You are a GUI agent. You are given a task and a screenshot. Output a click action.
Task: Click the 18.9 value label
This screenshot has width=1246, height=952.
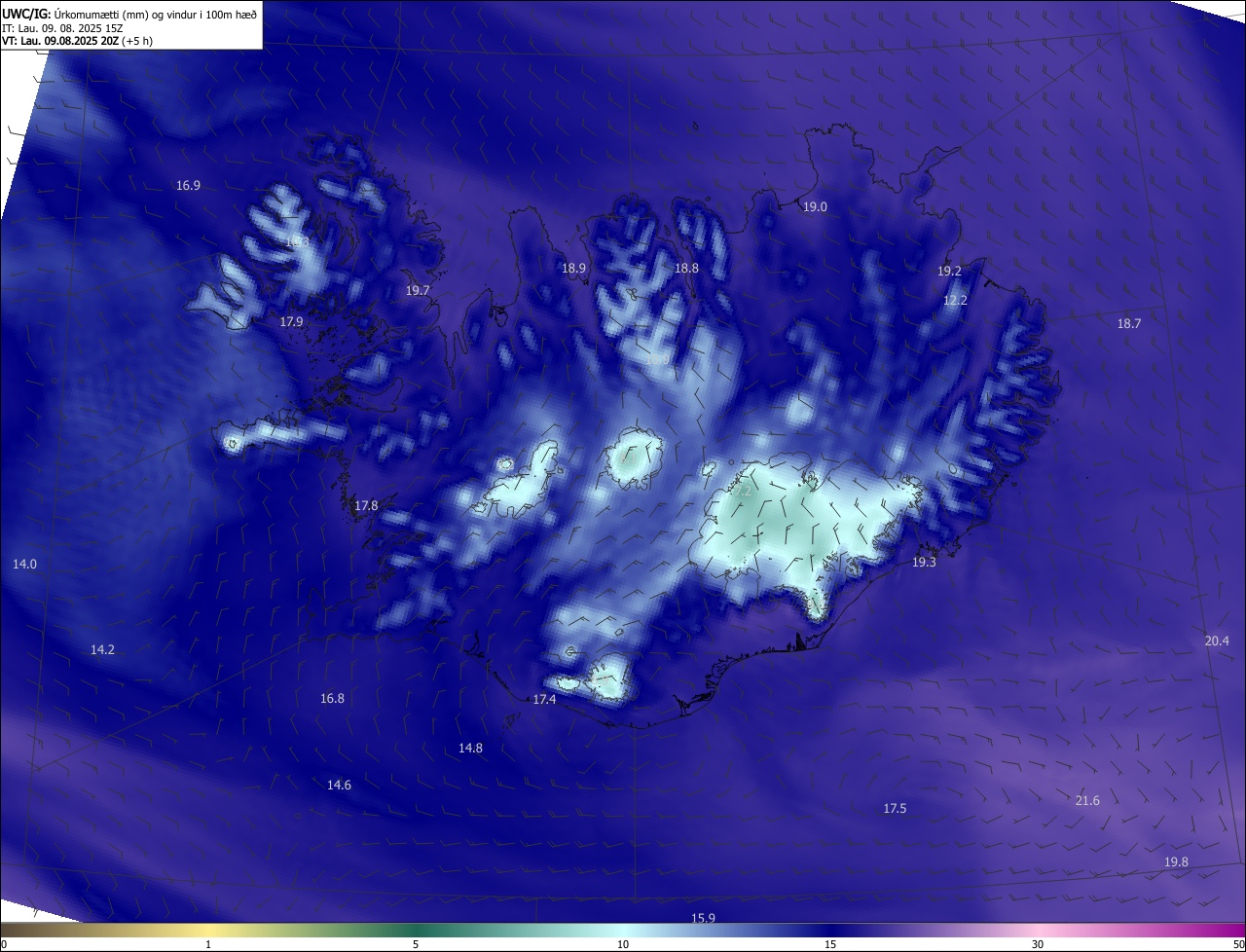pyautogui.click(x=574, y=268)
